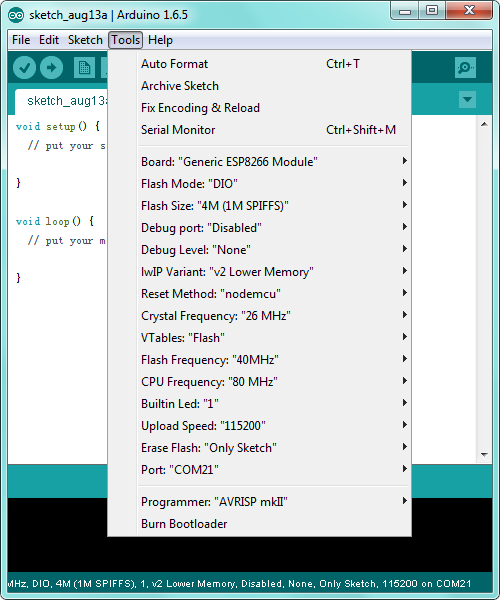
Task: Expand Port "COM21" submenu
Action: click(259, 470)
